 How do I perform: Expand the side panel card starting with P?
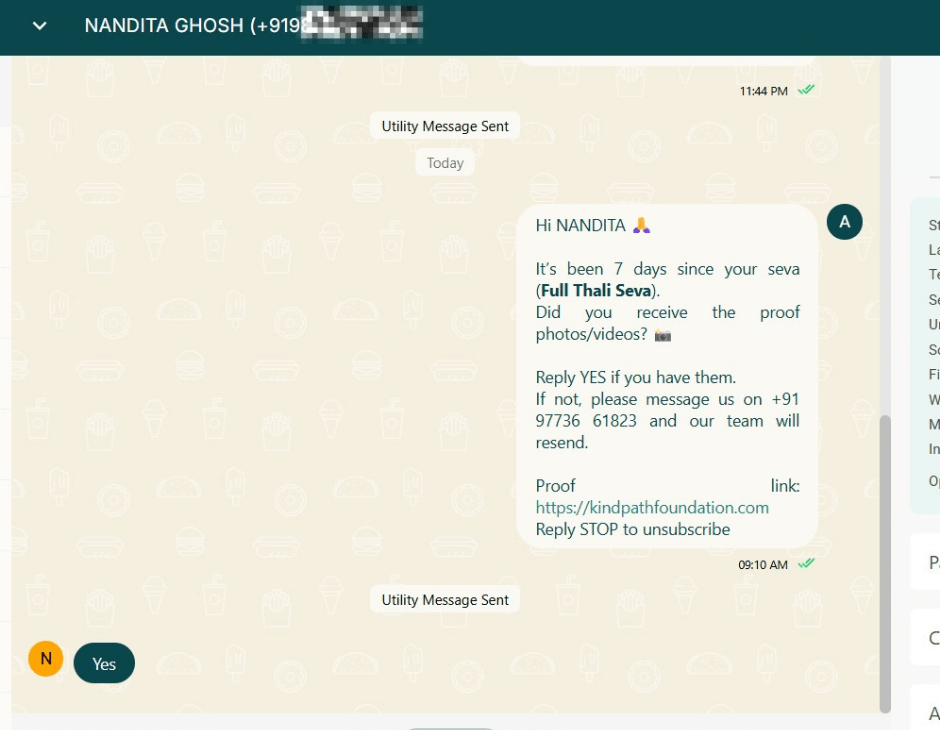(927, 564)
